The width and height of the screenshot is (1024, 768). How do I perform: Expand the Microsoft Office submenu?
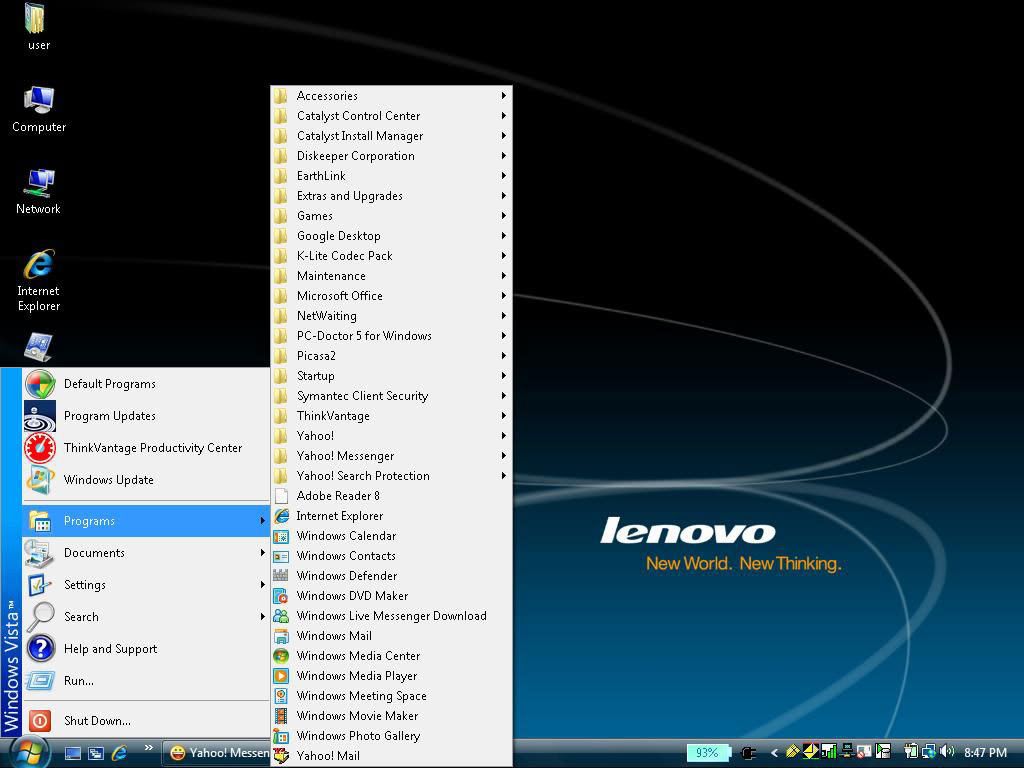point(340,296)
